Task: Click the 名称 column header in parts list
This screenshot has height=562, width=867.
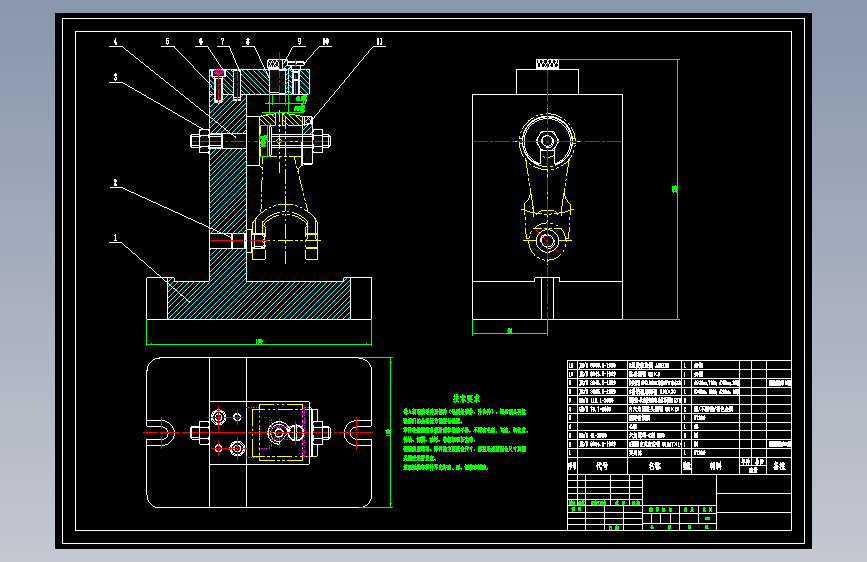Action: coord(655,466)
